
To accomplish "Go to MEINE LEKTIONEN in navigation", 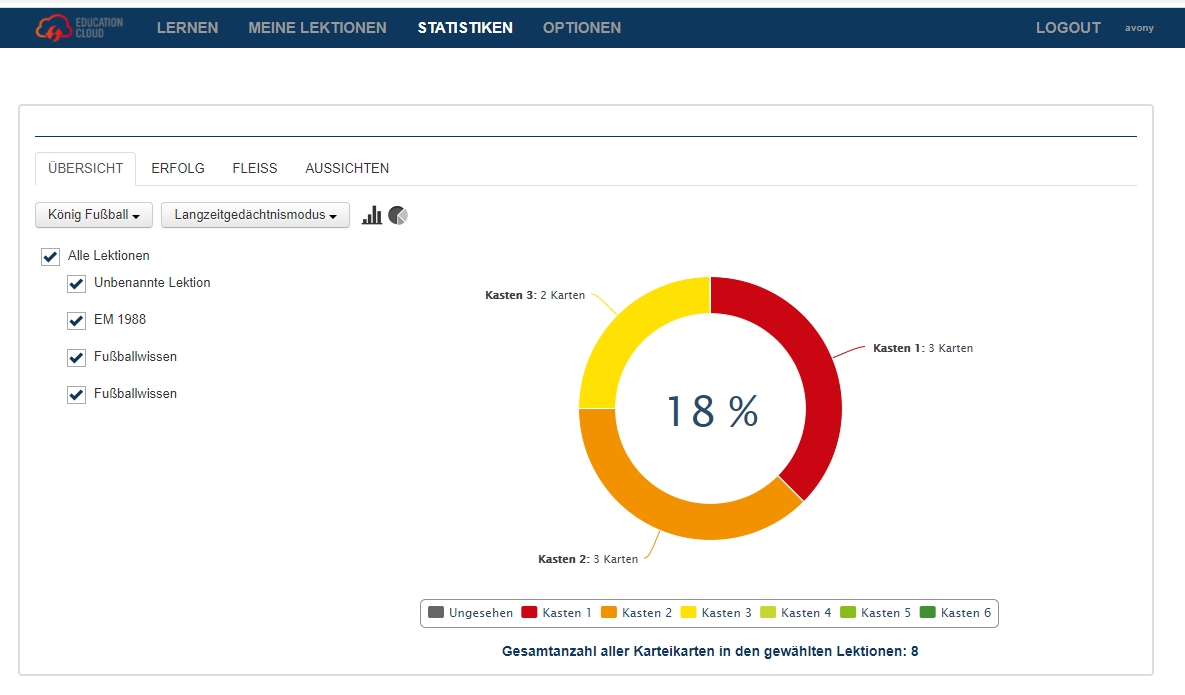I will click(x=317, y=28).
